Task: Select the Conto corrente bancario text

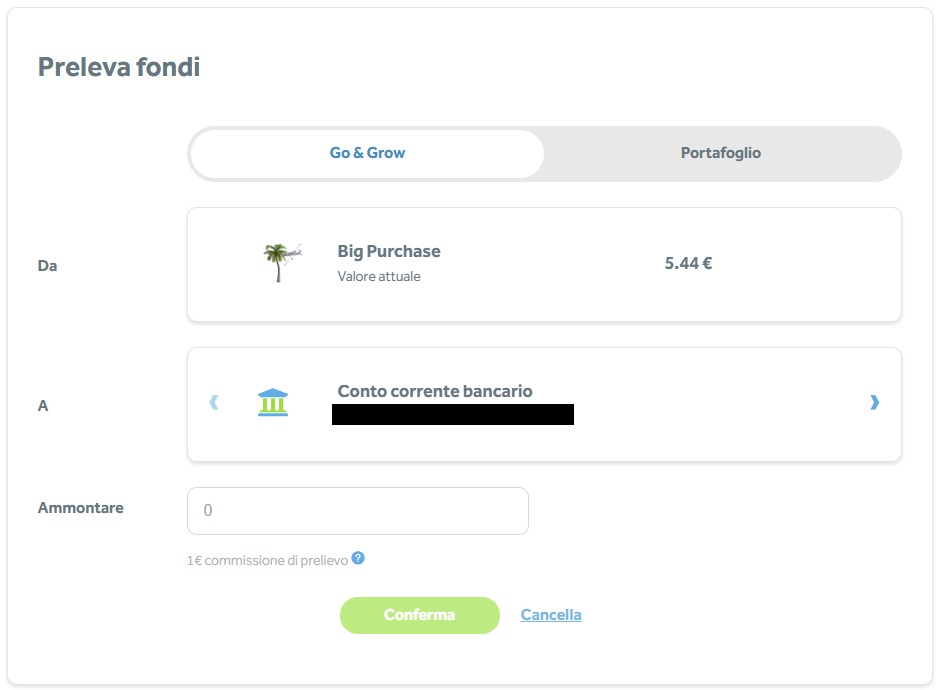Action: [x=435, y=391]
